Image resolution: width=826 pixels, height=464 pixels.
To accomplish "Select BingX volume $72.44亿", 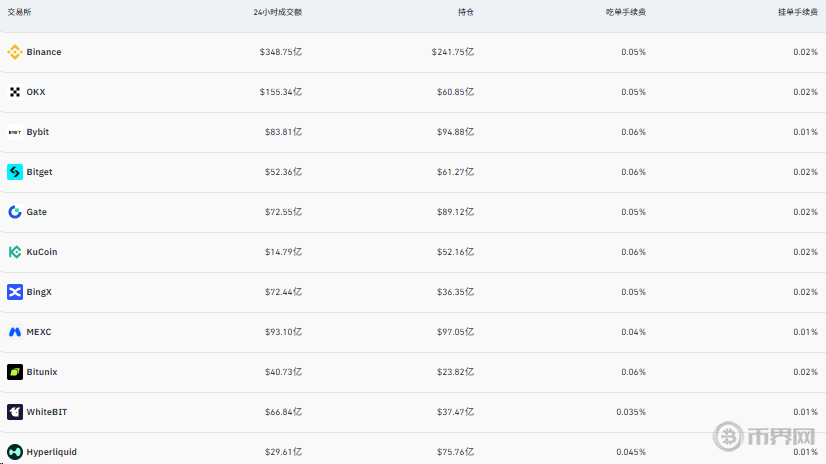I will point(283,292).
